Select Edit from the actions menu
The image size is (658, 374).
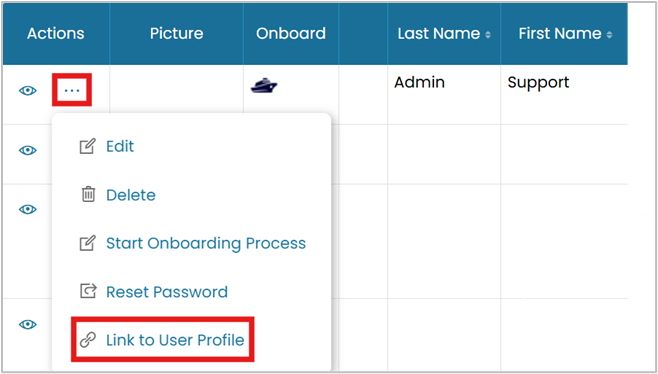[x=120, y=146]
